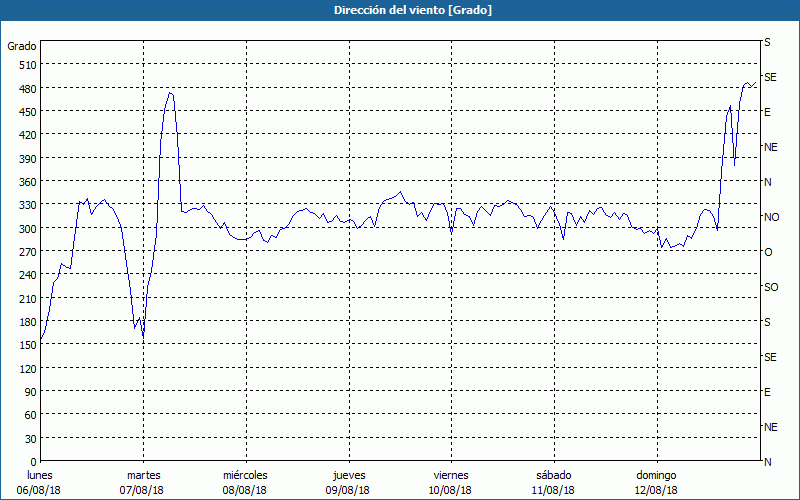Click the date 12/08/18

tap(656, 490)
